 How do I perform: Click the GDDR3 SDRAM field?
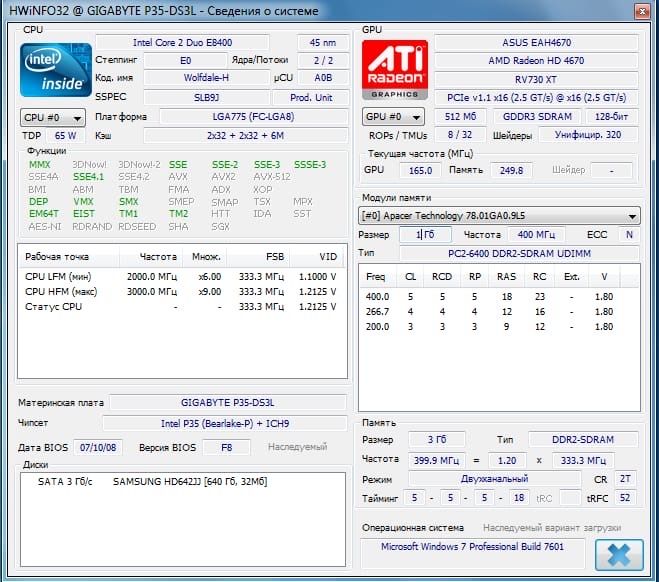pos(537,116)
